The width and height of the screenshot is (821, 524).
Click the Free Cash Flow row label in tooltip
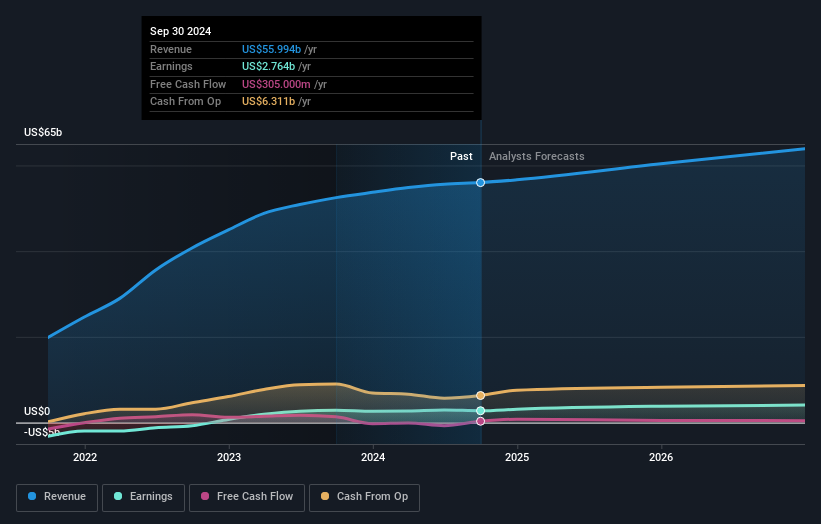click(188, 84)
